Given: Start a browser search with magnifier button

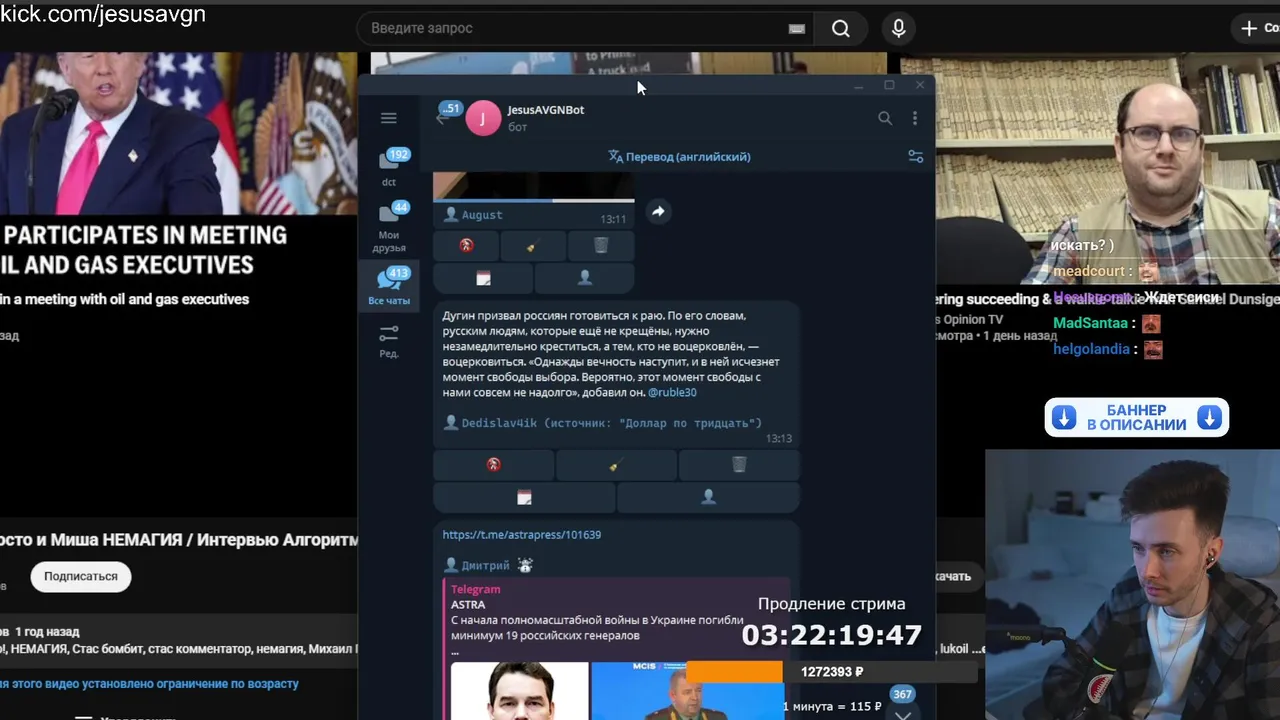Looking at the screenshot, I should [x=841, y=29].
